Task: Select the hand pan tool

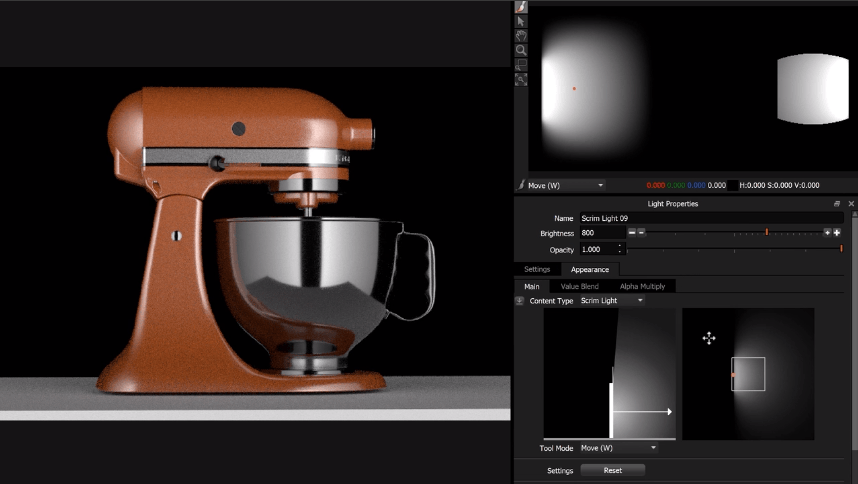Action: pos(521,36)
